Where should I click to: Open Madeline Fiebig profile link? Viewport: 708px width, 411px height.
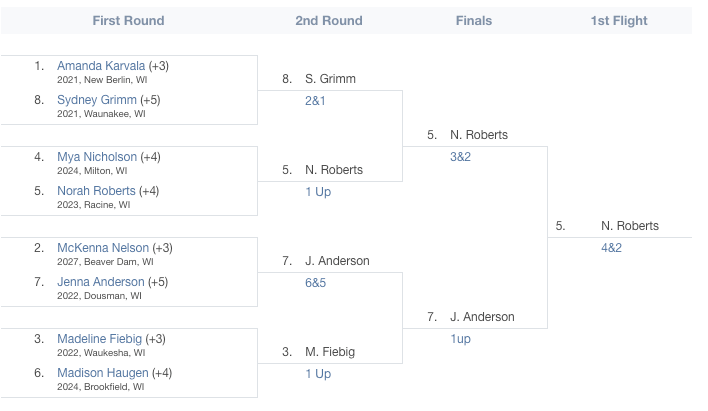[99, 339]
